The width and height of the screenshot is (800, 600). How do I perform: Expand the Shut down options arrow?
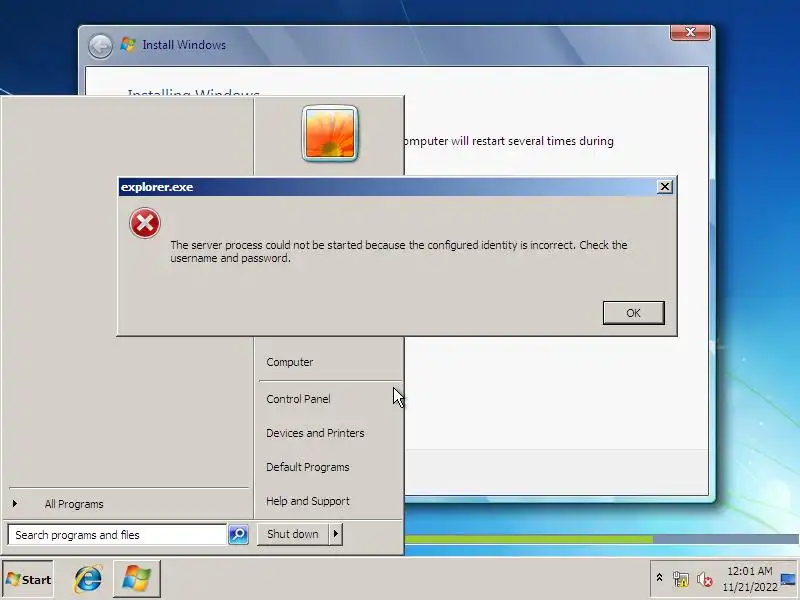point(336,534)
